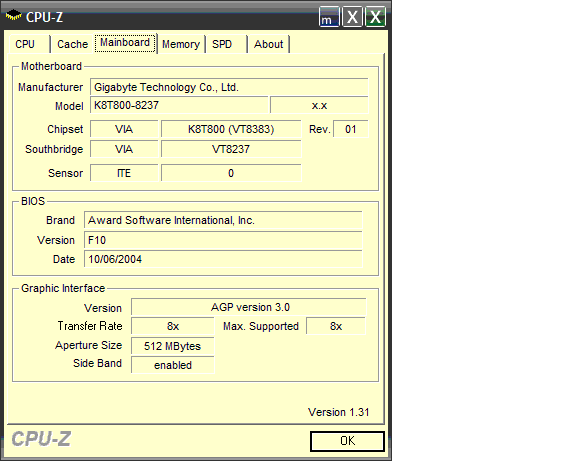
Task: Switch to the CPU tab
Action: [29, 44]
